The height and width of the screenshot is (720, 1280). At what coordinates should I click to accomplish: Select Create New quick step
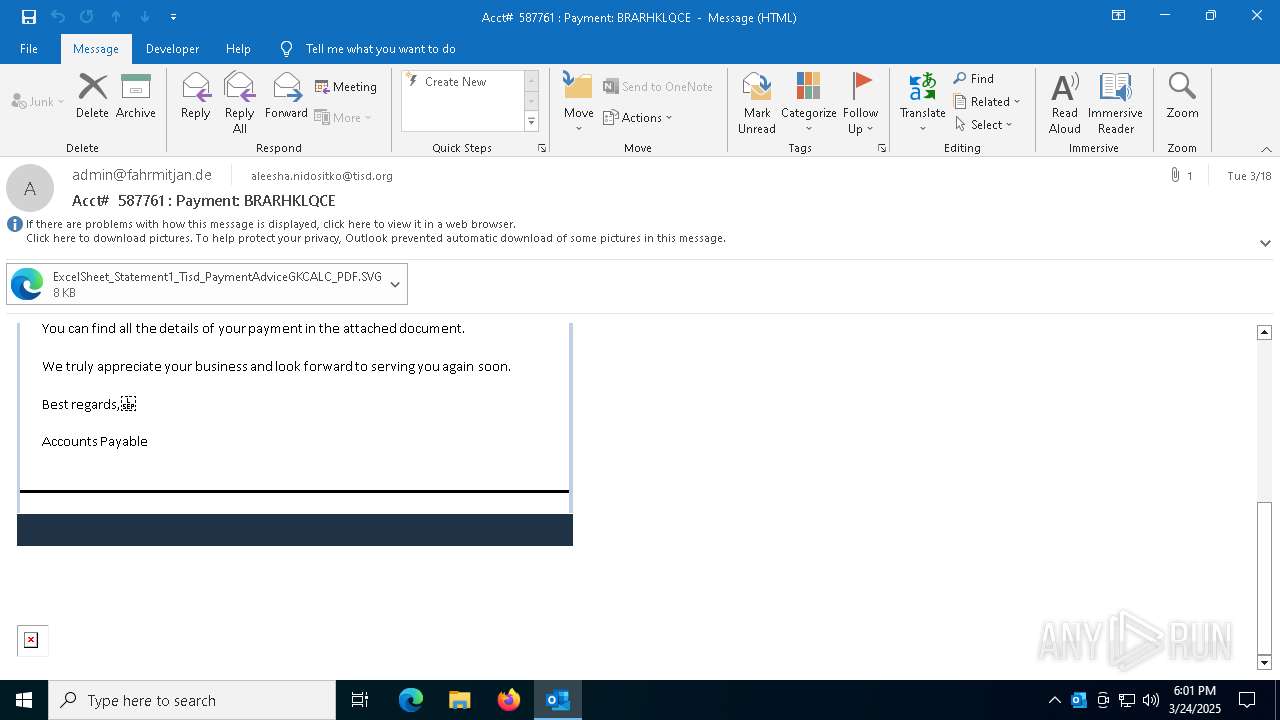[461, 82]
